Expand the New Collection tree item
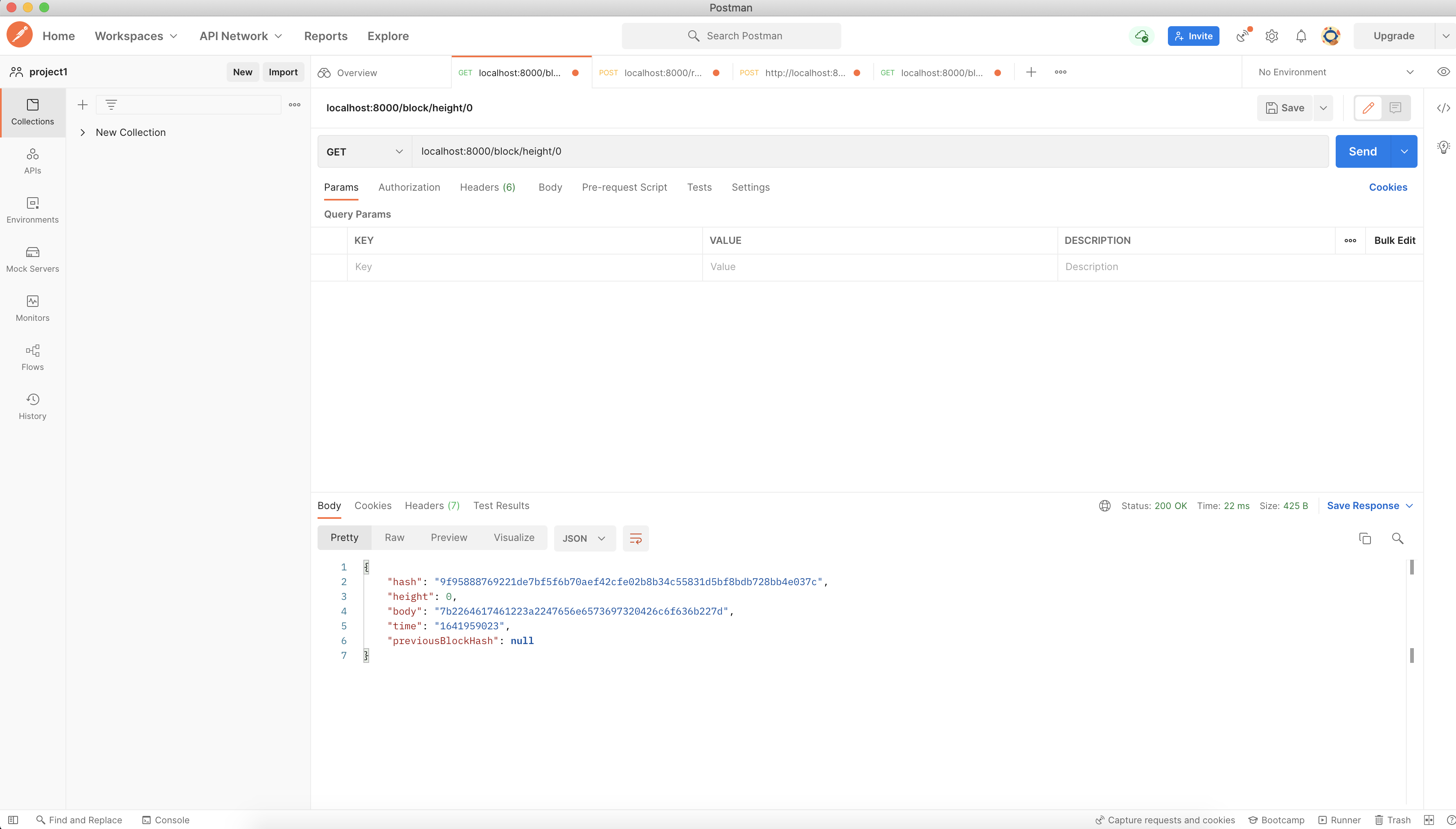 pyautogui.click(x=83, y=132)
